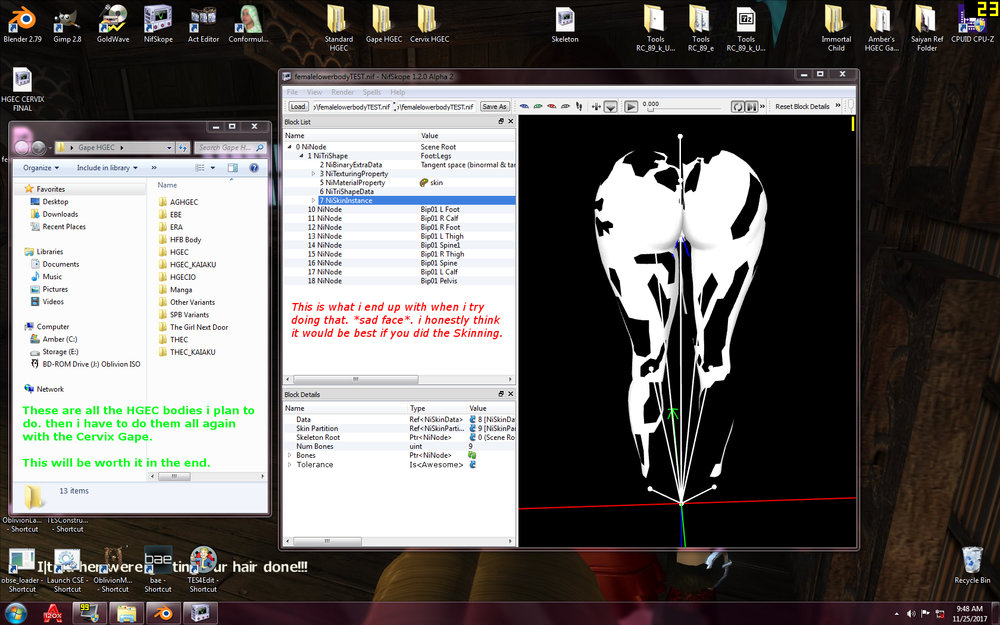1000x625 pixels.
Task: Click the load file path input field
Action: (351, 107)
